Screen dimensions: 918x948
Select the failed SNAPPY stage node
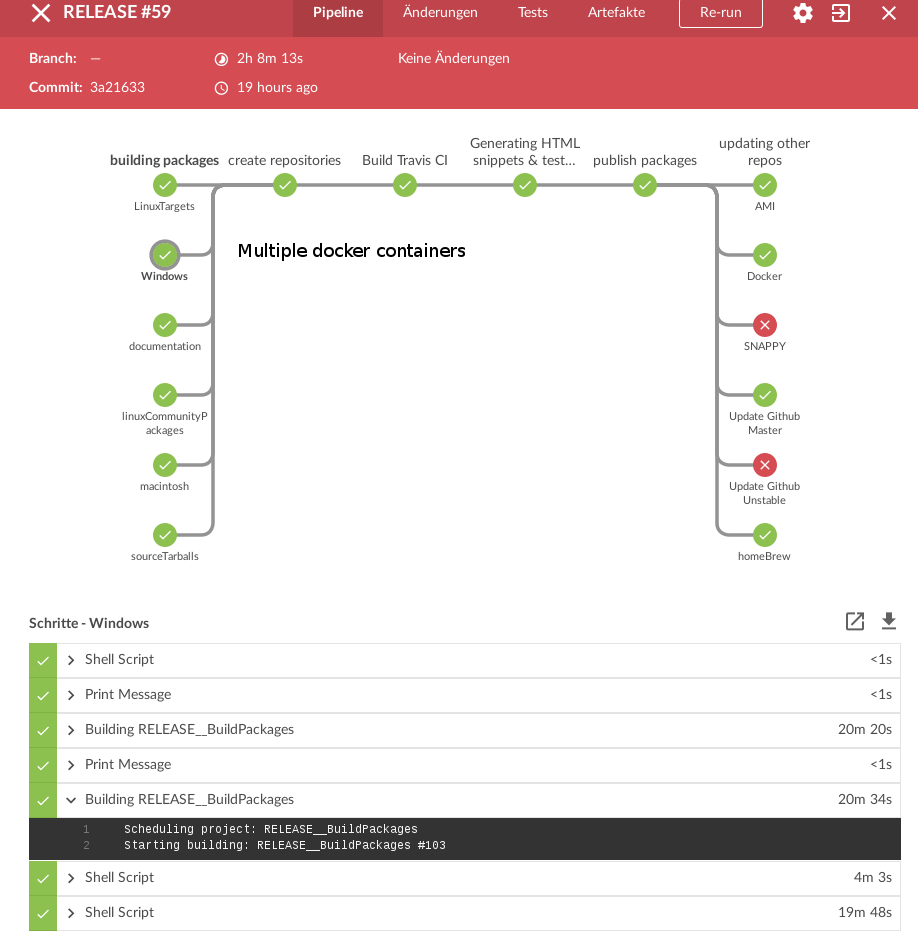(x=765, y=325)
